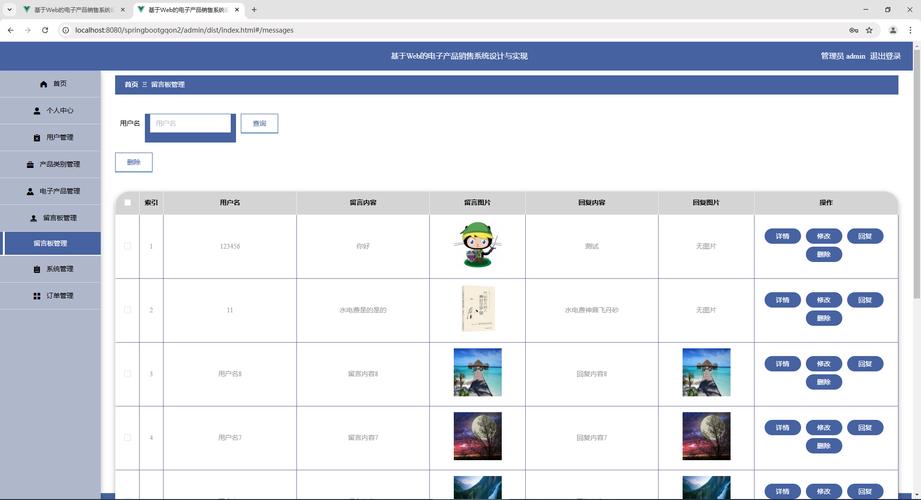Click 详情 for user 11
The image size is (921, 500).
point(782,300)
